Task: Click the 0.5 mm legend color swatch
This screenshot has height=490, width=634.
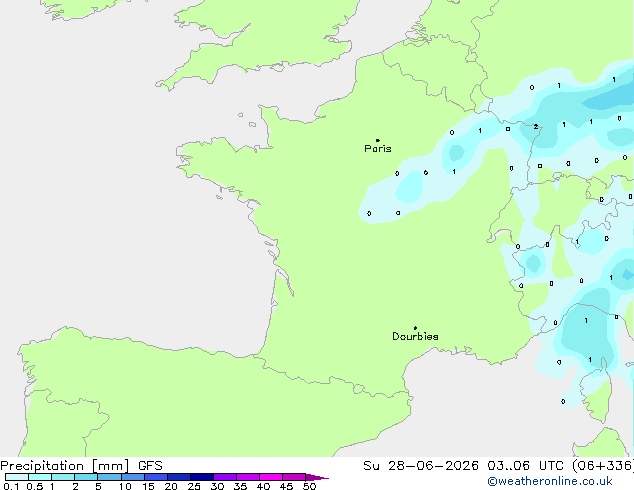Action: click(x=40, y=477)
